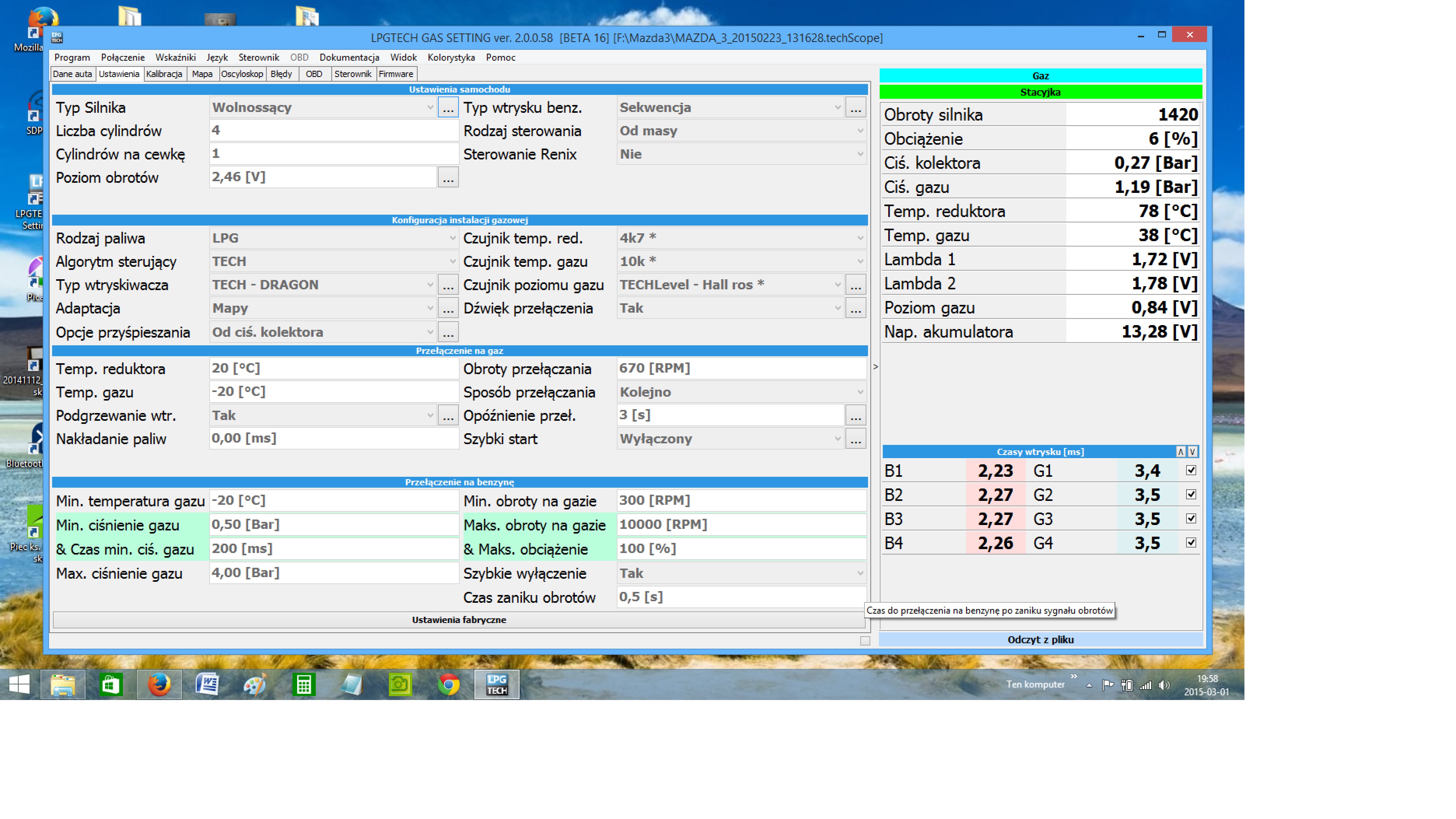
Task: Click injection times up arrow button
Action: pos(1180,451)
